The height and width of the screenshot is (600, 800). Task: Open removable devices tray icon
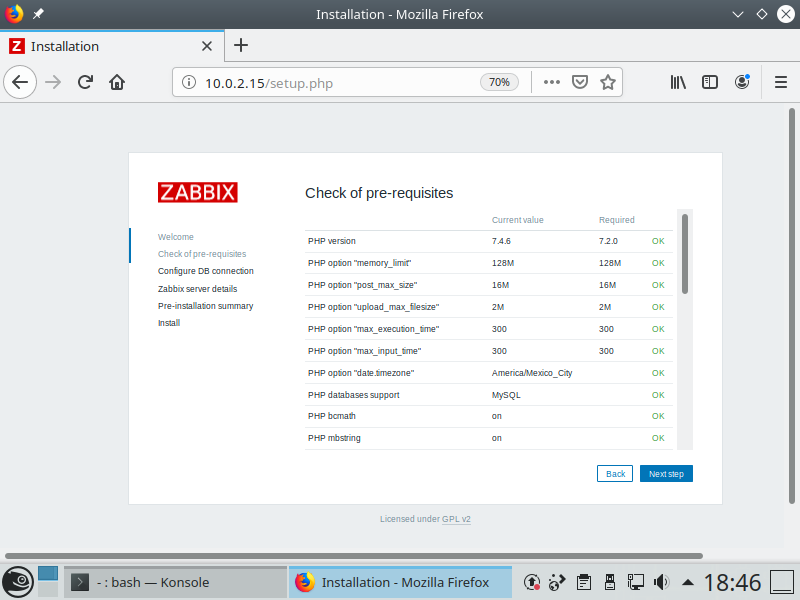pos(609,582)
